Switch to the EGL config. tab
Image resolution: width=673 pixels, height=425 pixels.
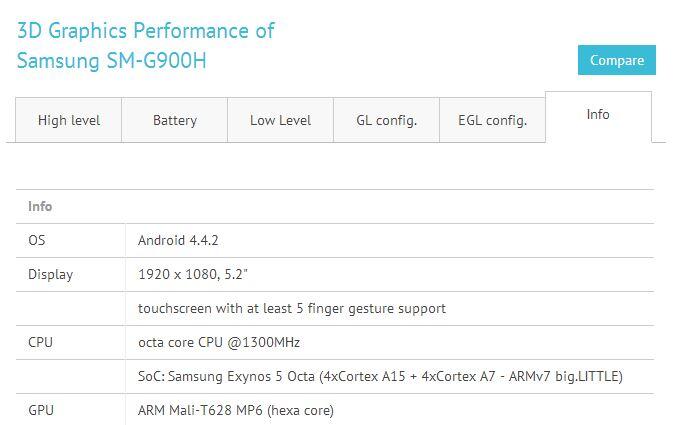click(x=492, y=120)
